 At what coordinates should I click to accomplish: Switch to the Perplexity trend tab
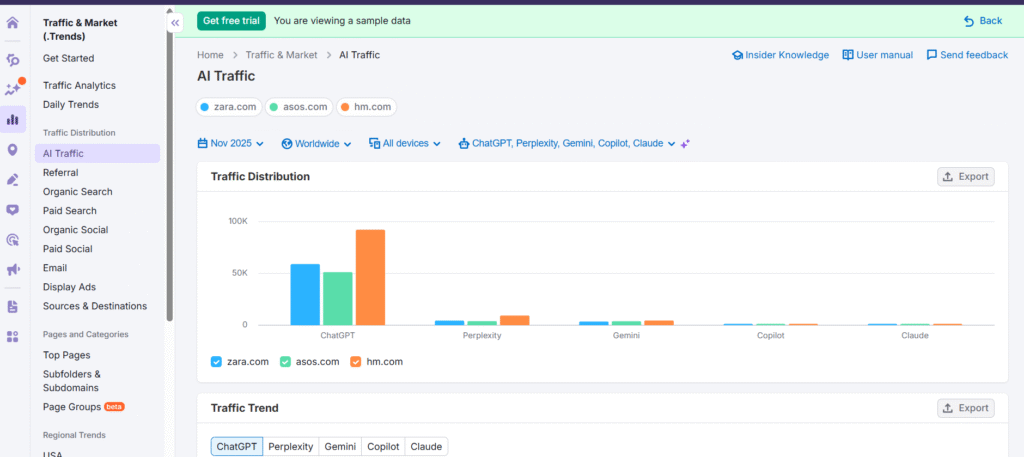pos(291,447)
